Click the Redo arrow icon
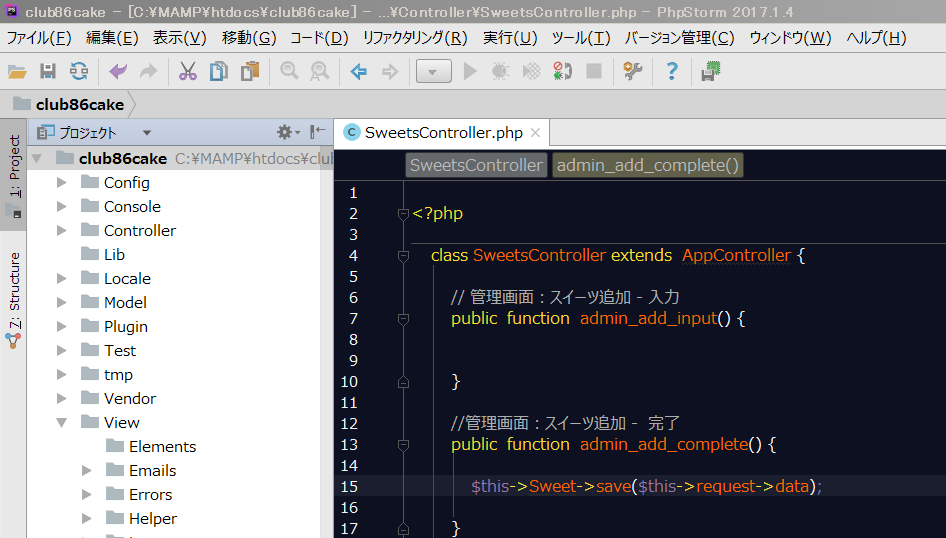This screenshot has width=946, height=538. (x=148, y=72)
